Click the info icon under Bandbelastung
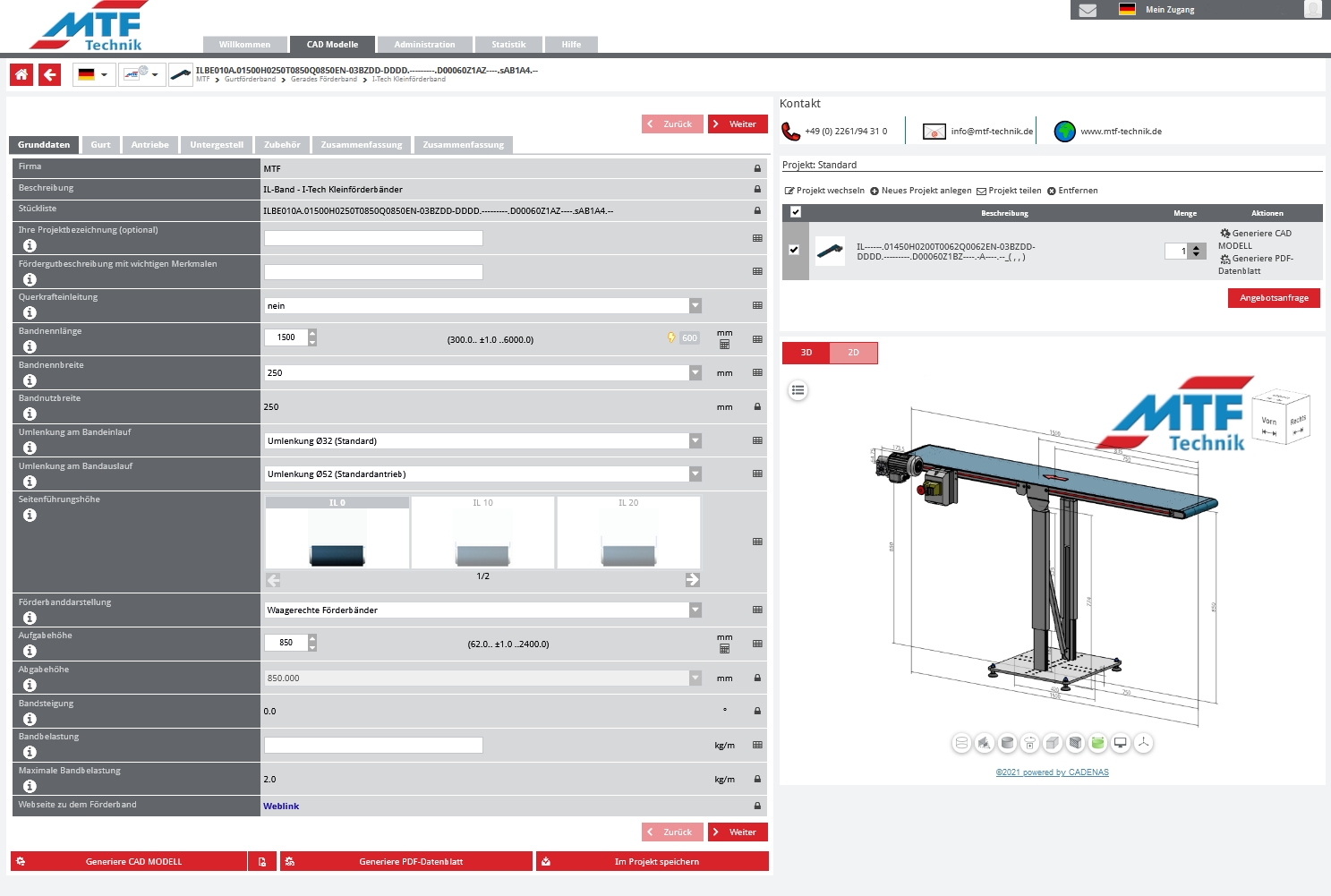This screenshot has height=896, width=1331. click(x=30, y=752)
